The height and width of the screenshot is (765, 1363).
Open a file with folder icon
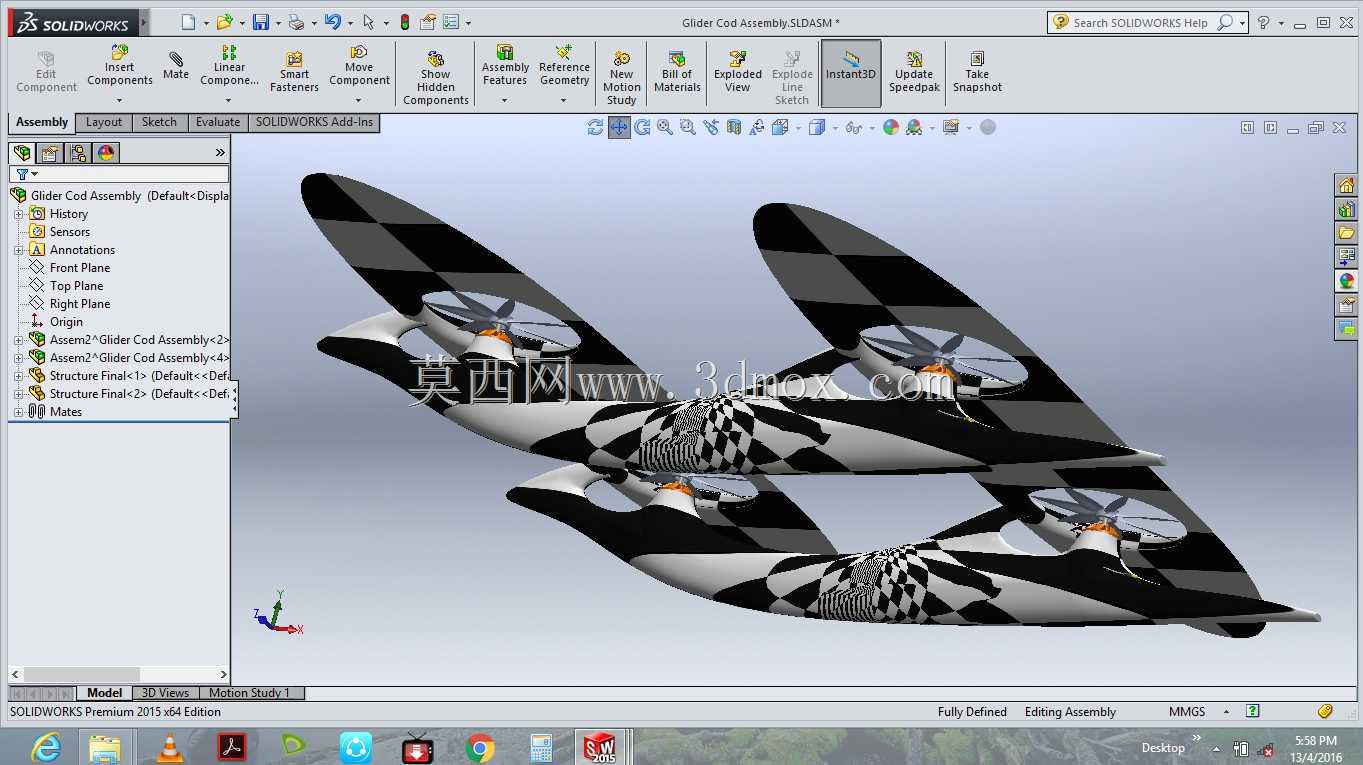point(224,22)
